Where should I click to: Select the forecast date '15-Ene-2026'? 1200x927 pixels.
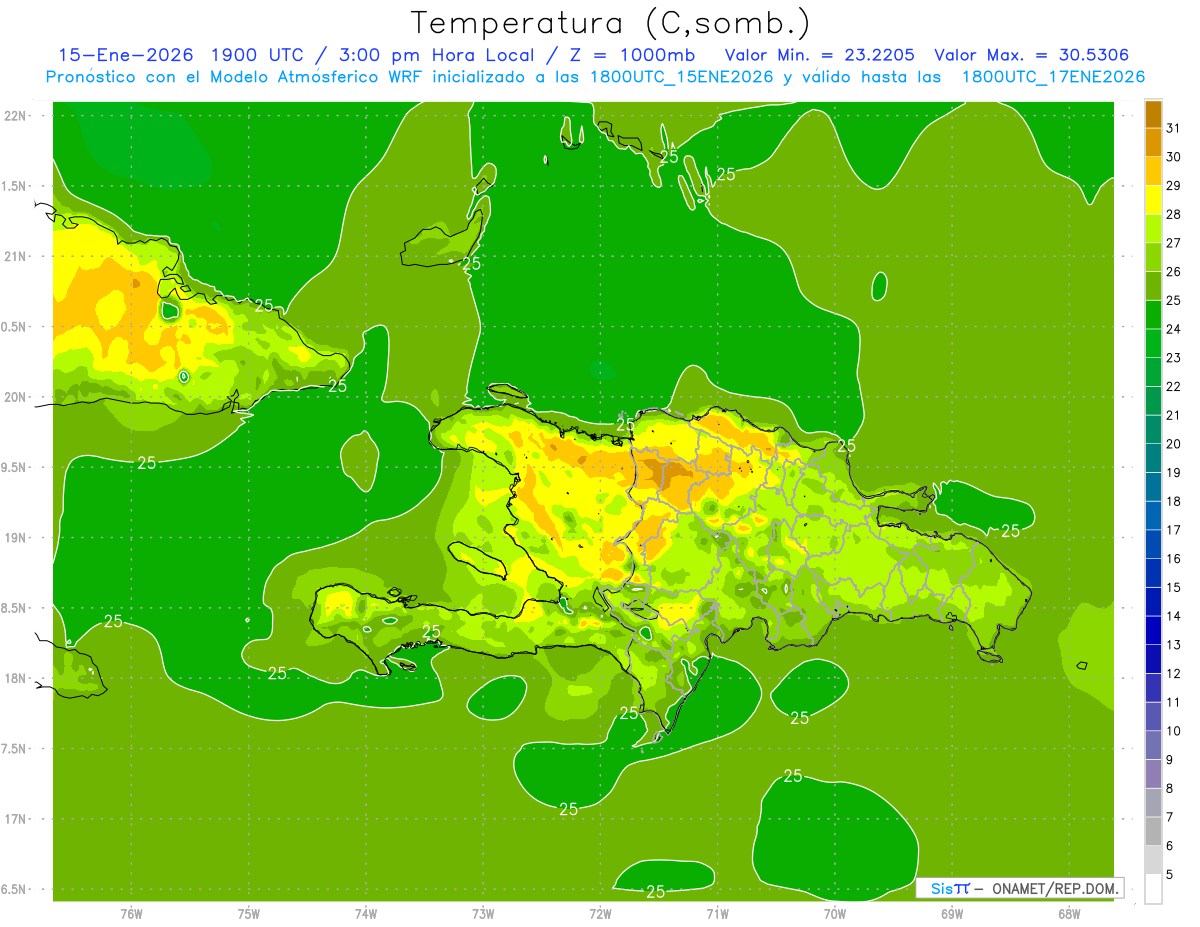click(125, 55)
